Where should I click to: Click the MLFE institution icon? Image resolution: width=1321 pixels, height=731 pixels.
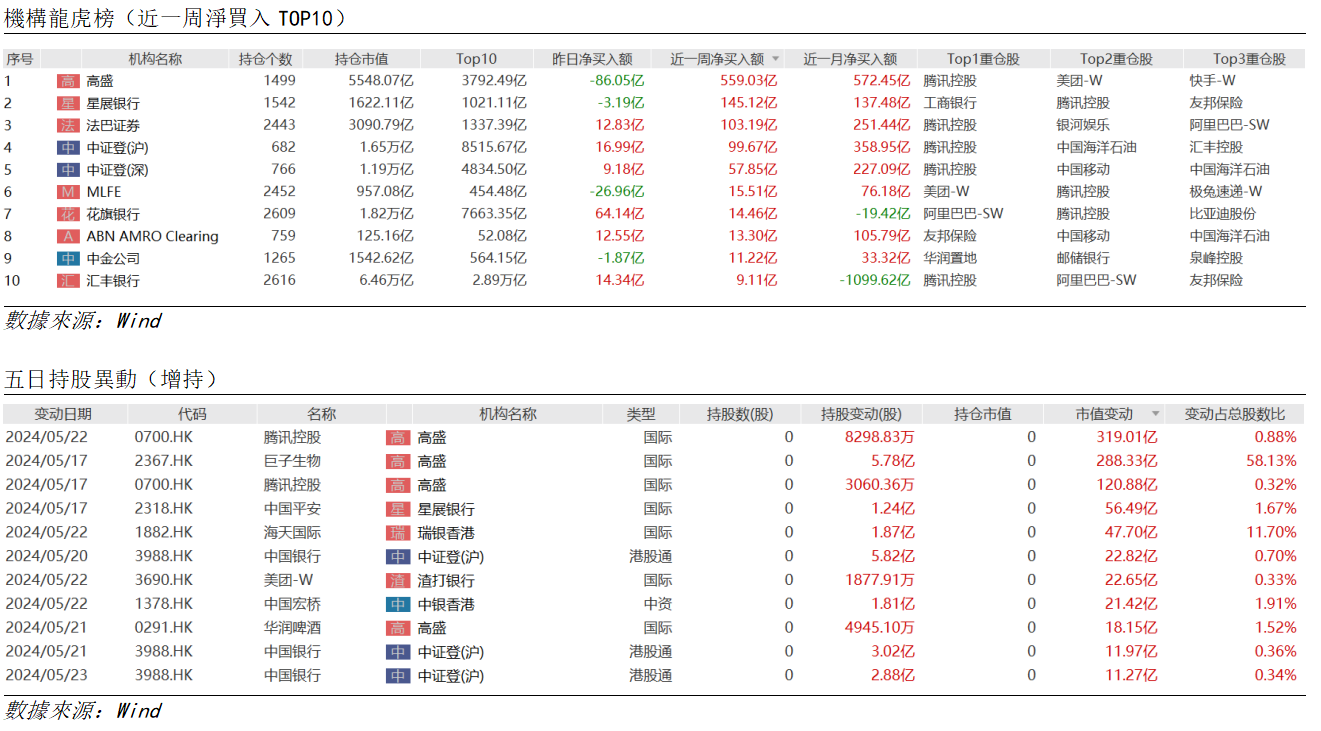pyautogui.click(x=68, y=192)
